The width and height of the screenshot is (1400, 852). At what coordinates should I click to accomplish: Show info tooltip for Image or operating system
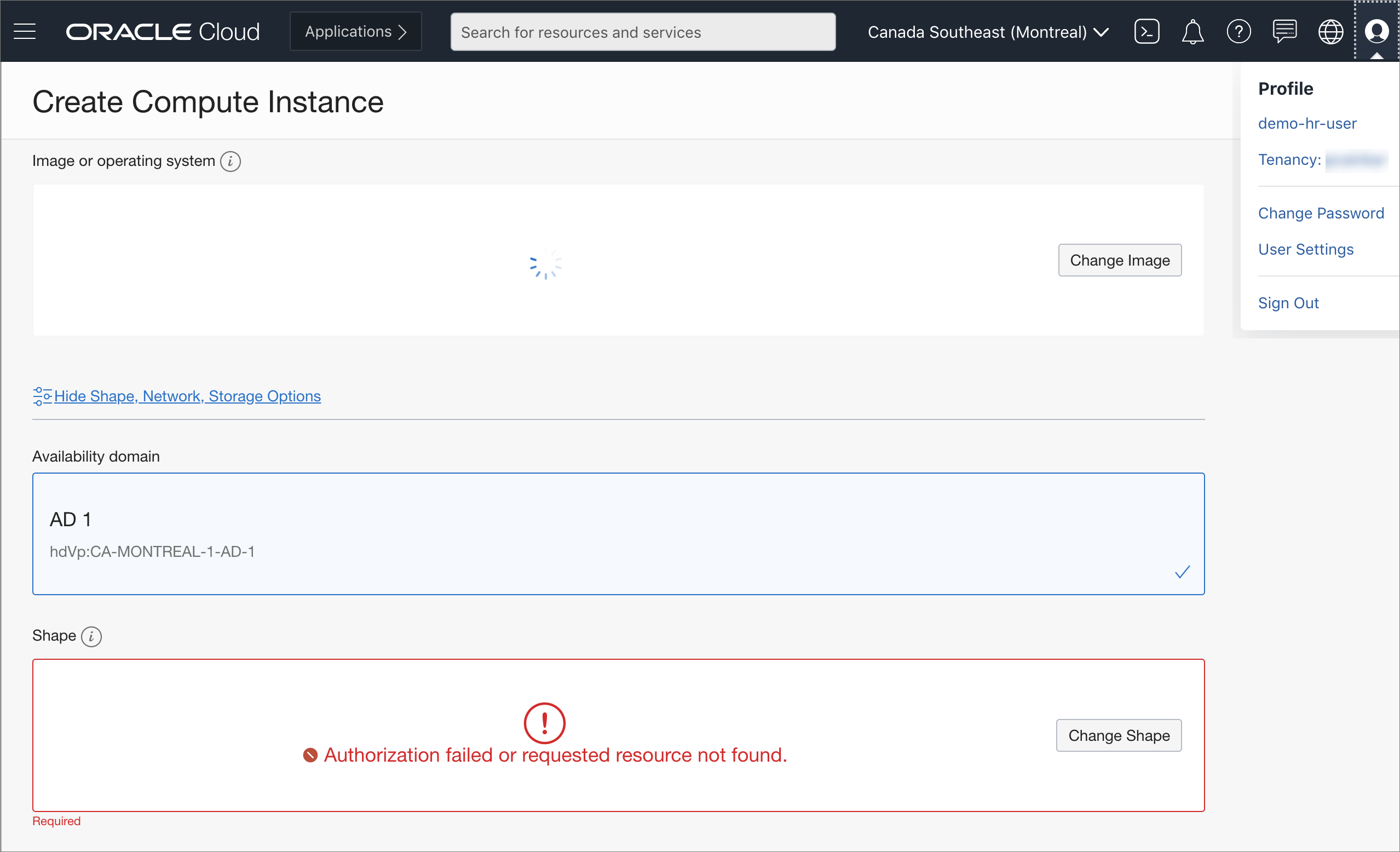tap(231, 162)
